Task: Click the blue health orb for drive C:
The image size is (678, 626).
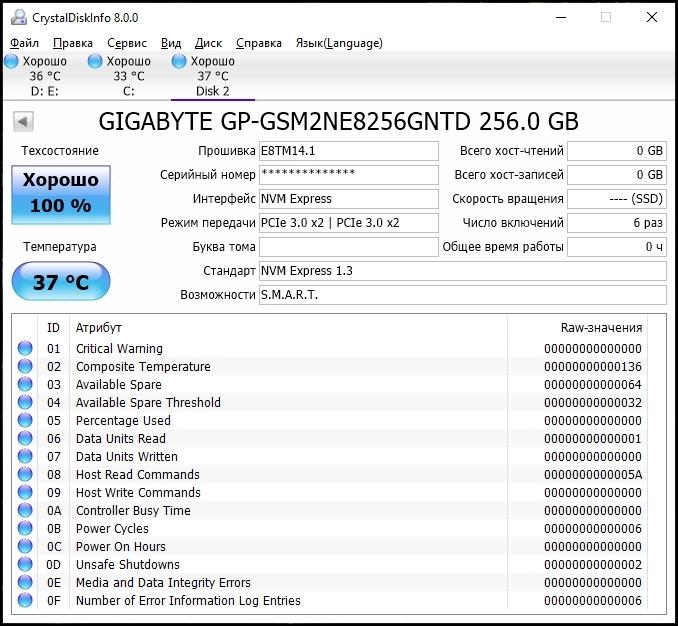Action: (x=95, y=62)
